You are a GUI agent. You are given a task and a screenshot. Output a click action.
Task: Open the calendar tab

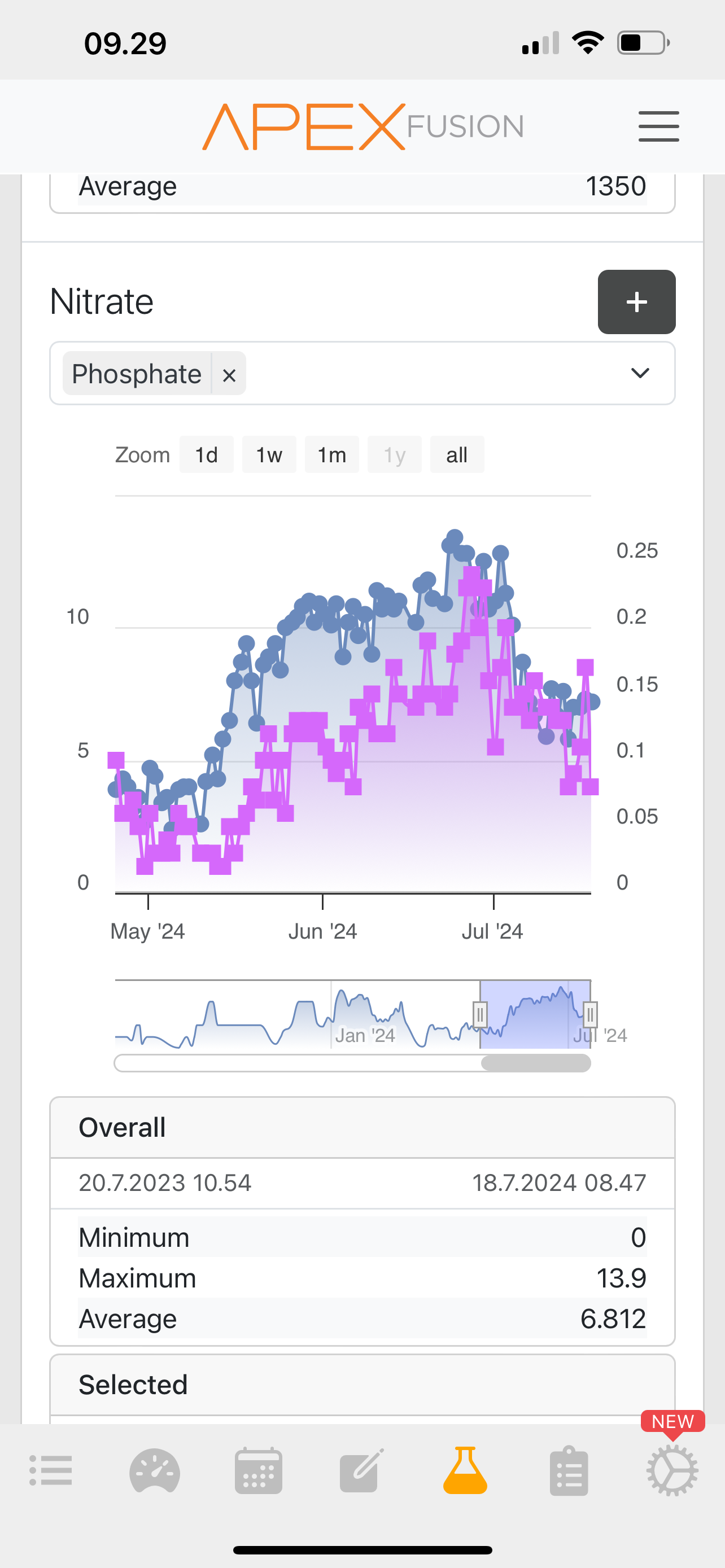(x=258, y=1470)
